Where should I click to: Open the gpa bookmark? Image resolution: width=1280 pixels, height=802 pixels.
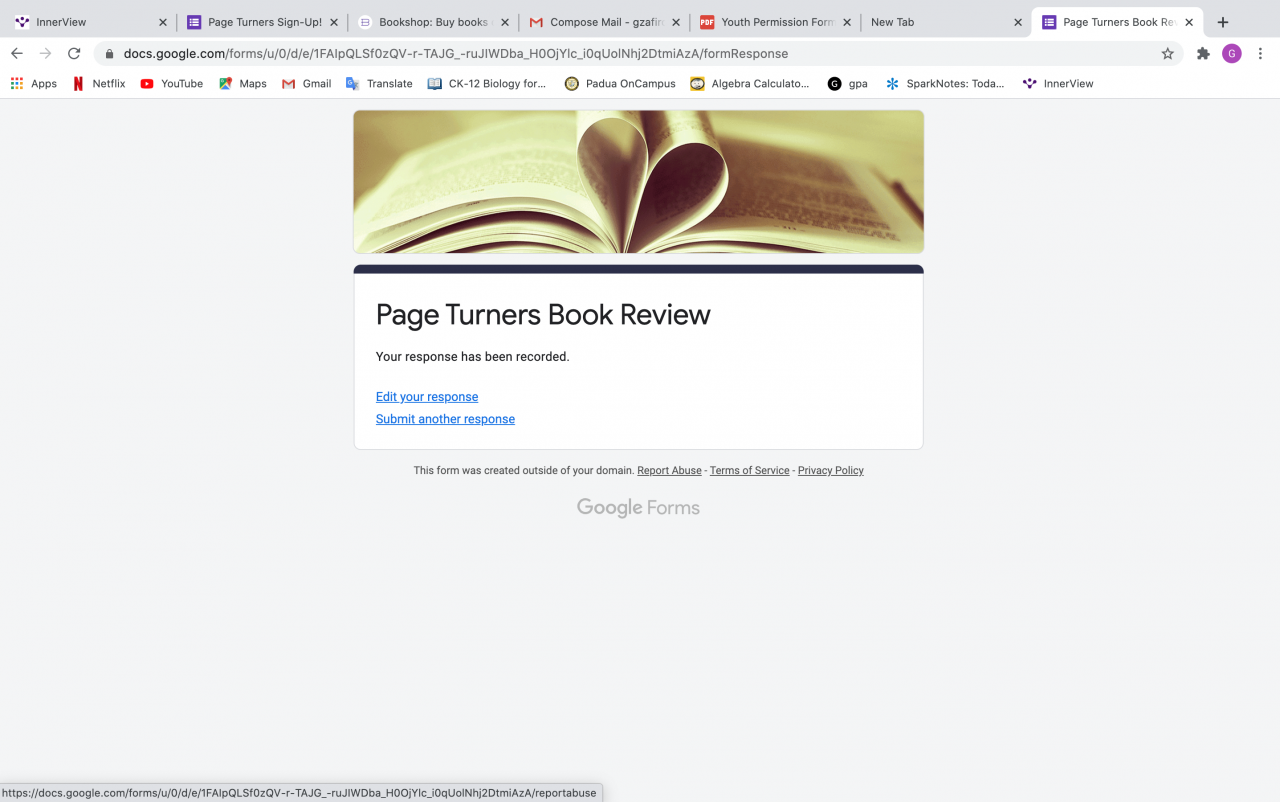(848, 84)
